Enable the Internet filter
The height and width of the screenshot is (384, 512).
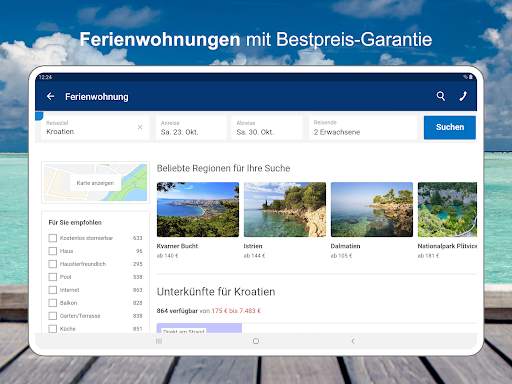click(x=53, y=290)
